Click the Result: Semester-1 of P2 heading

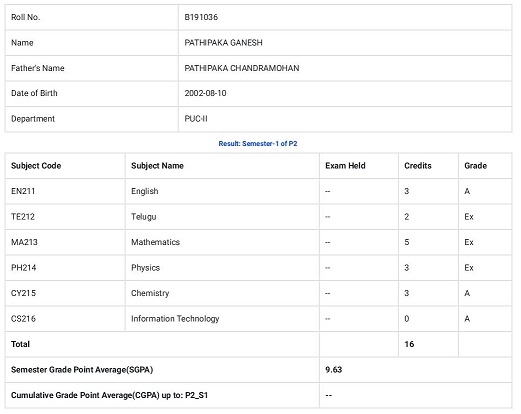click(x=258, y=144)
